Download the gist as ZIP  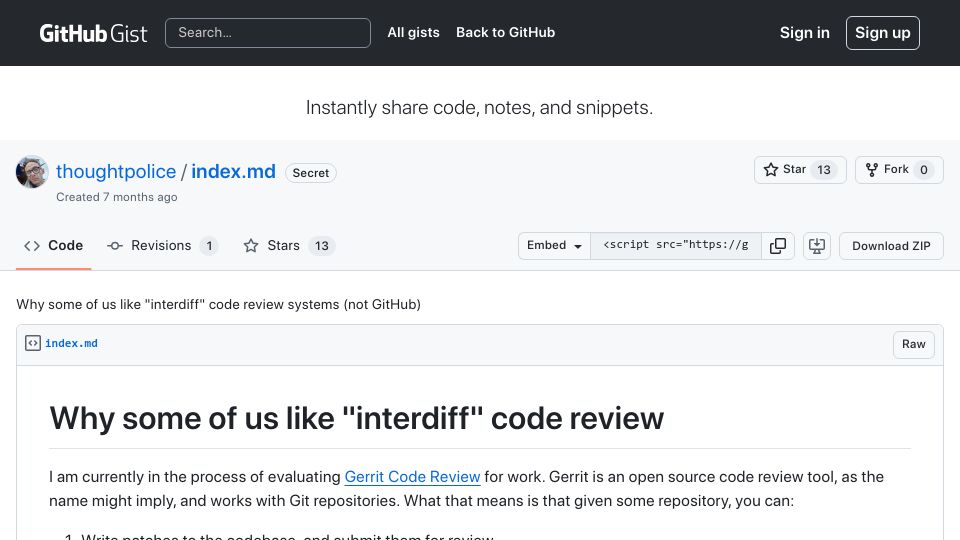[891, 246]
